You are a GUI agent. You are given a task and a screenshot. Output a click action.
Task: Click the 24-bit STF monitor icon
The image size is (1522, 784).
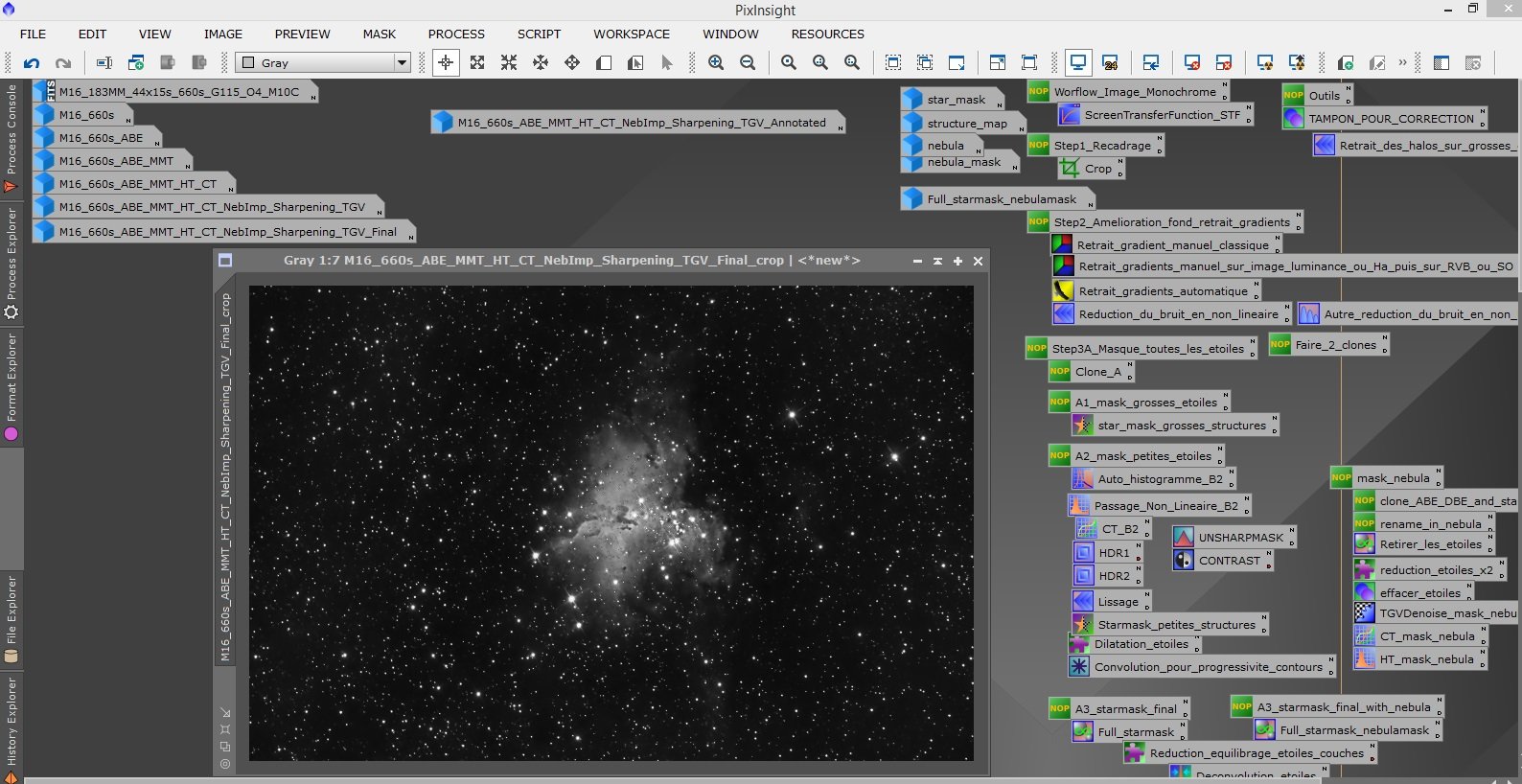[1110, 62]
